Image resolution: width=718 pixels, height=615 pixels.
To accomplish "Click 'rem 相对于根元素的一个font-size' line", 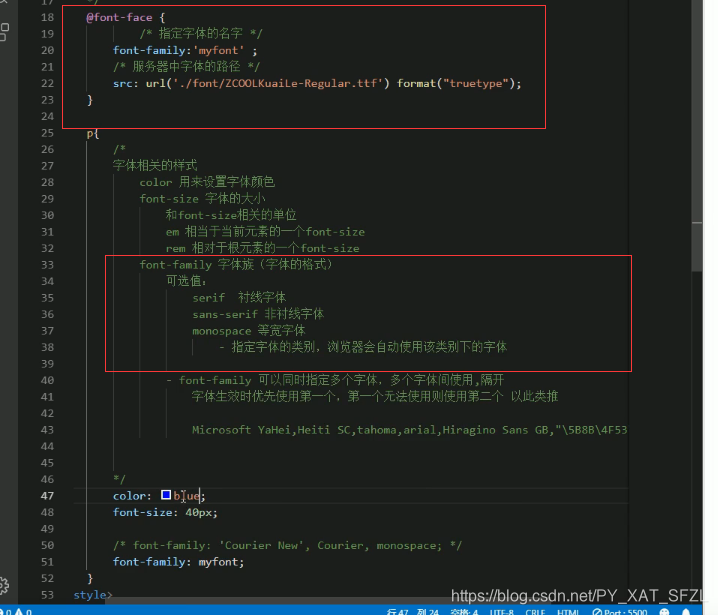I will (x=262, y=248).
